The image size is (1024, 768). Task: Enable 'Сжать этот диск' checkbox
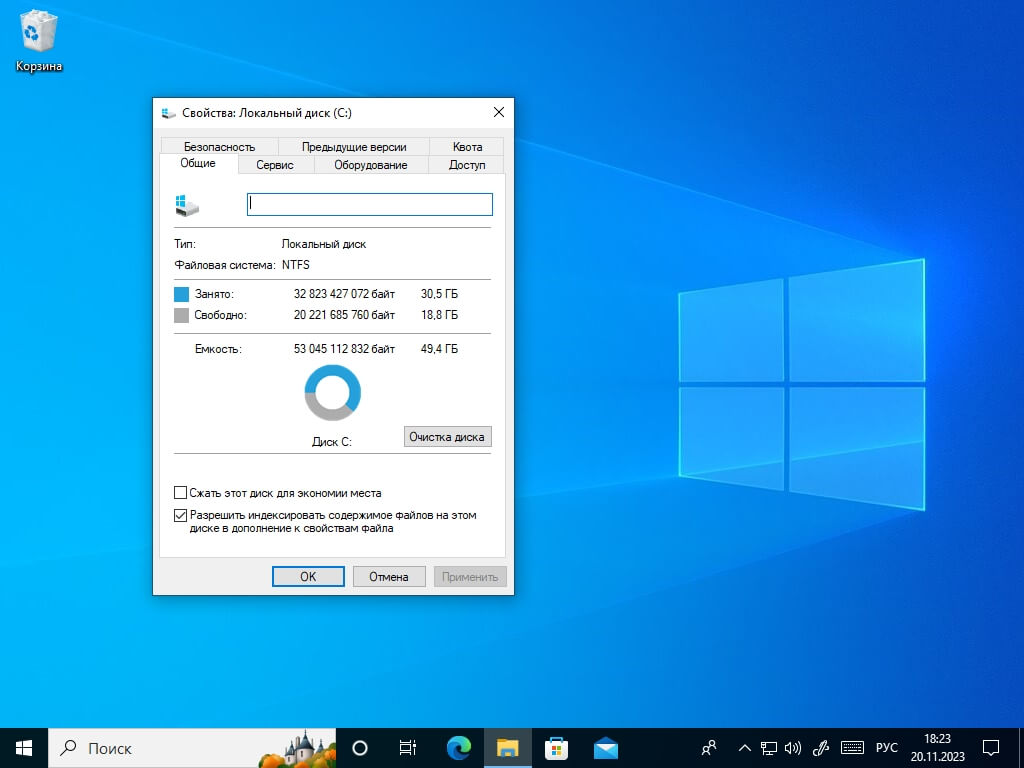[x=181, y=493]
